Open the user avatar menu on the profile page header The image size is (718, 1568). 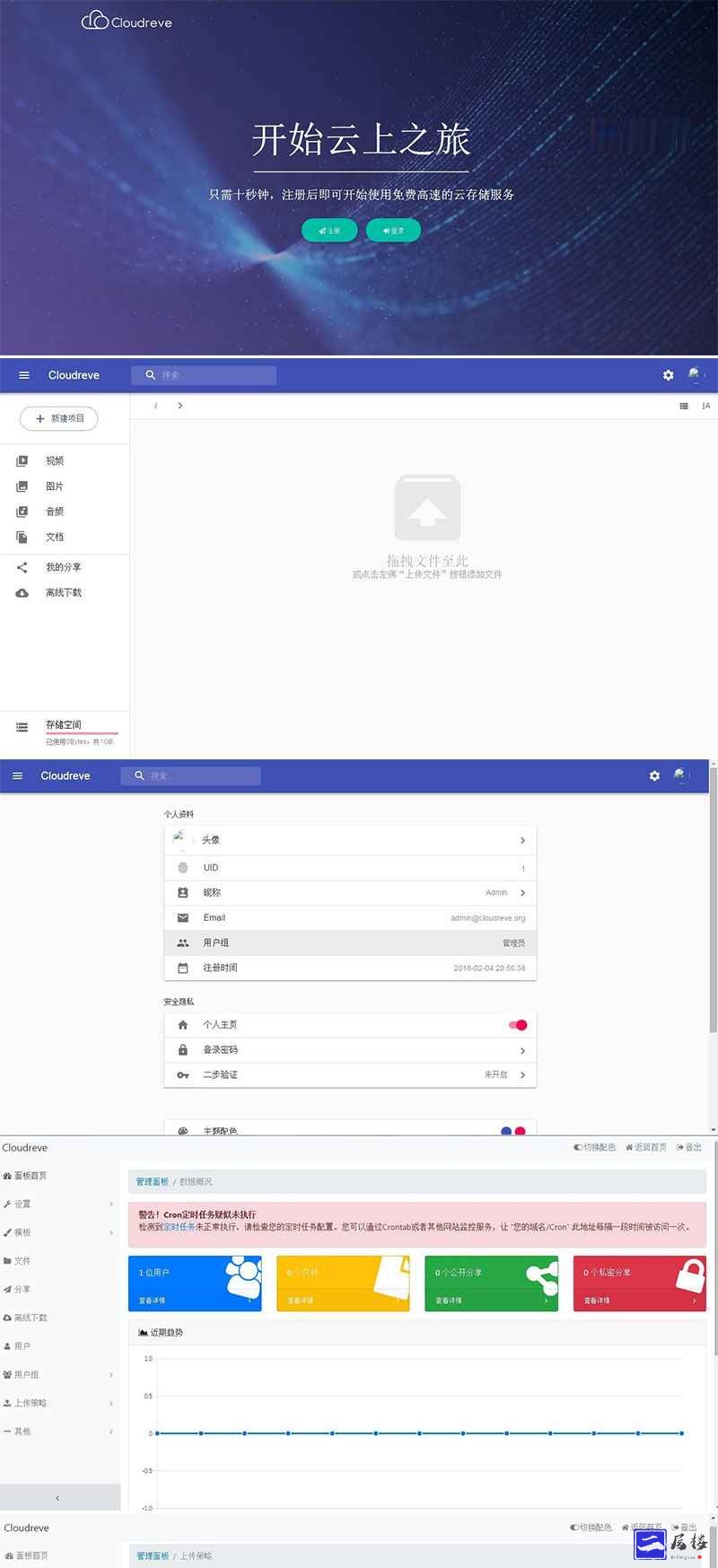click(681, 775)
